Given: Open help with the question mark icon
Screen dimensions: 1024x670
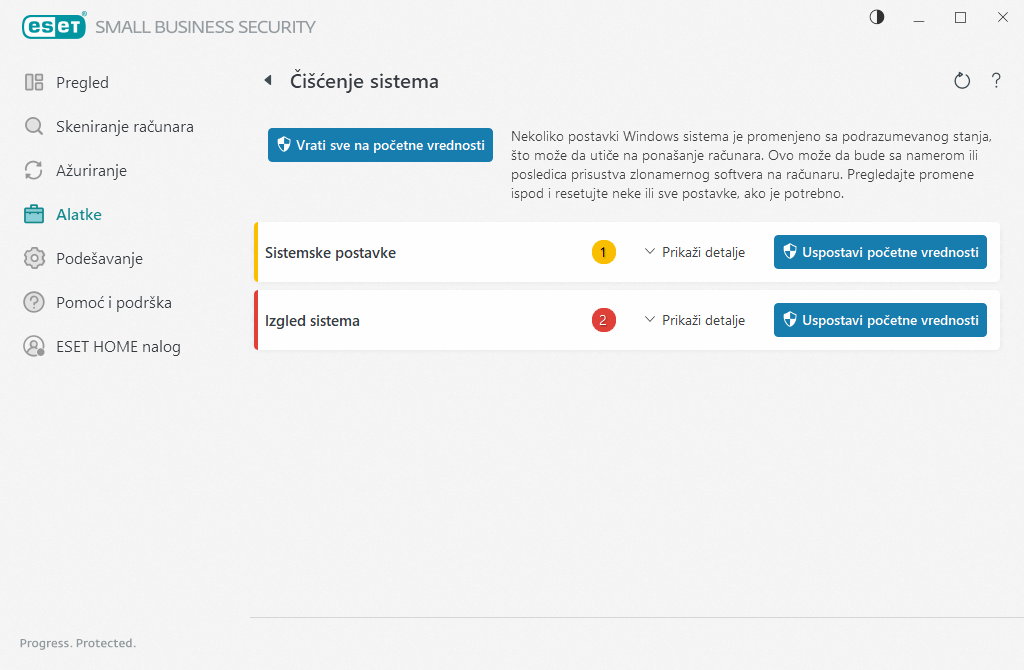Looking at the screenshot, I should pyautogui.click(x=996, y=81).
